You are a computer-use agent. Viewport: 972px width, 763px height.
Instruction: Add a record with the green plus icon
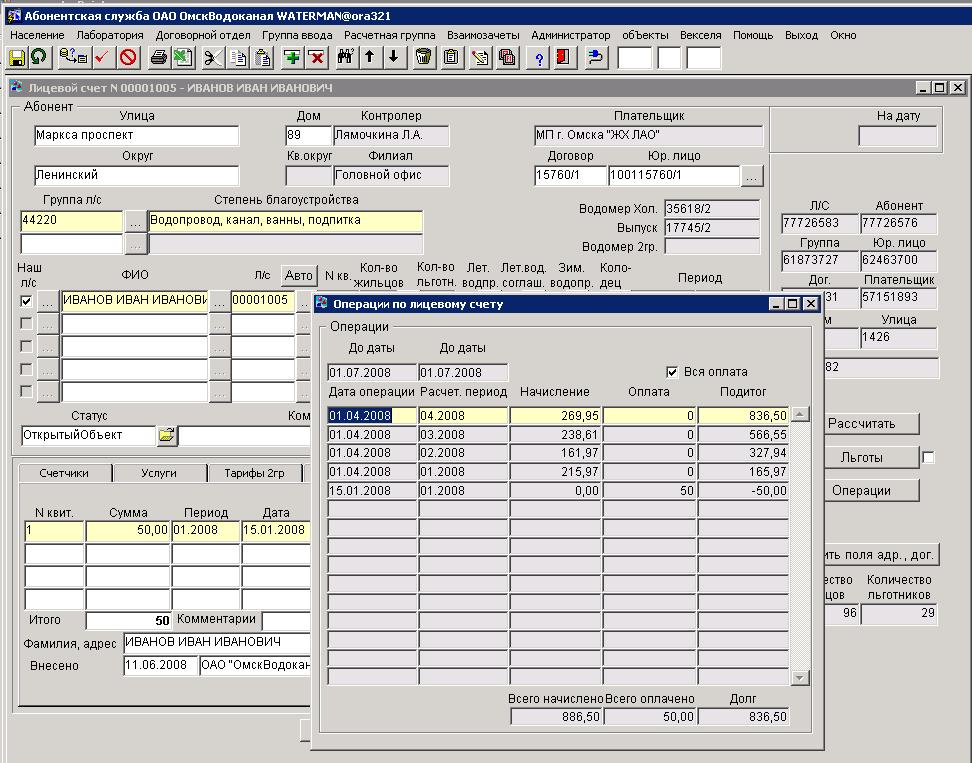pos(292,57)
